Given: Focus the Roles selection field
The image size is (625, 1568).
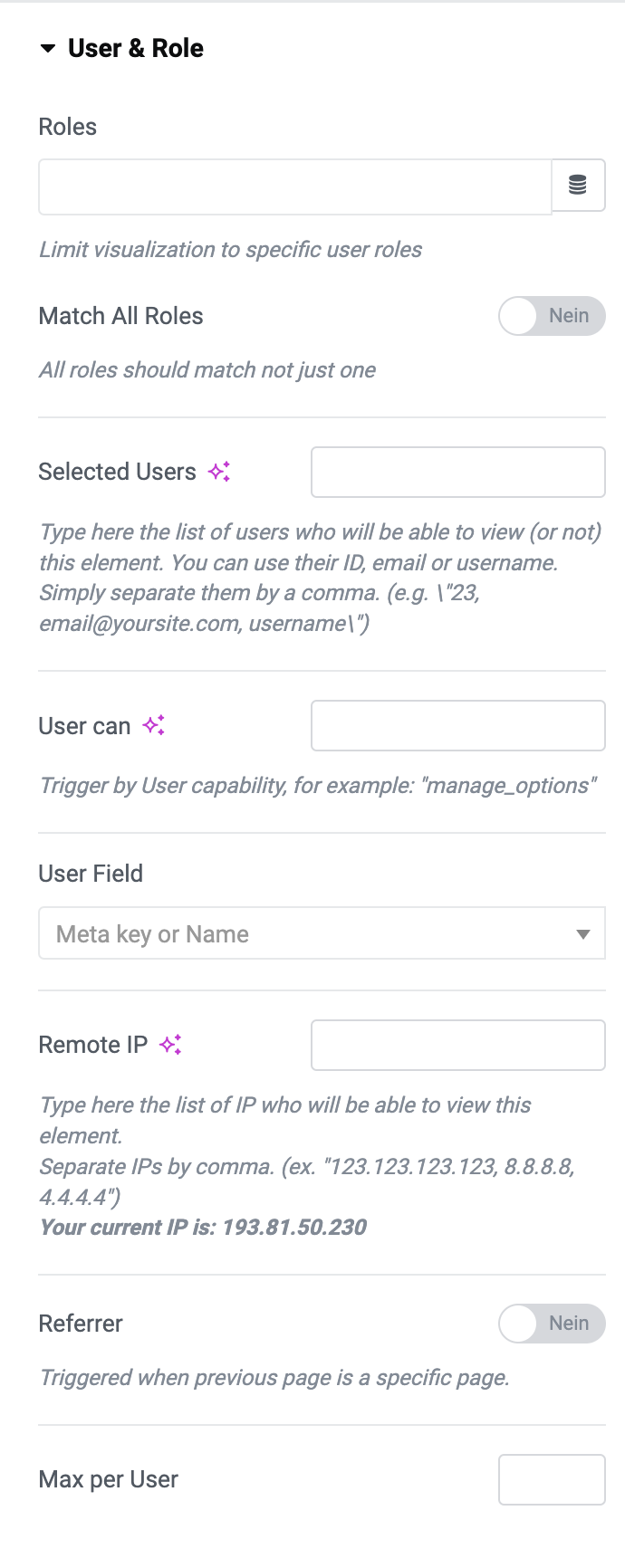Looking at the screenshot, I should [295, 187].
